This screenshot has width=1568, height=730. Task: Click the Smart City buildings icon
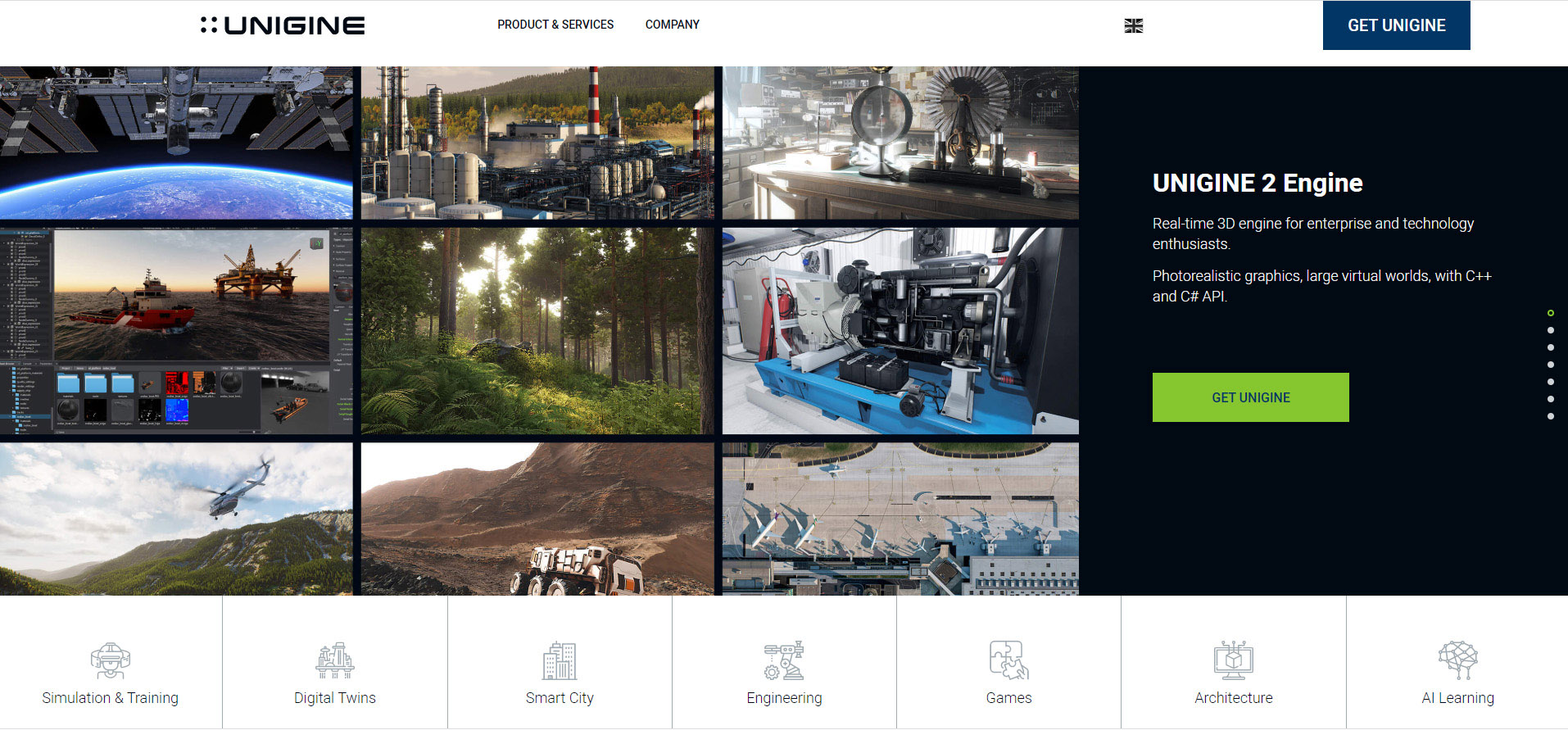coord(560,660)
